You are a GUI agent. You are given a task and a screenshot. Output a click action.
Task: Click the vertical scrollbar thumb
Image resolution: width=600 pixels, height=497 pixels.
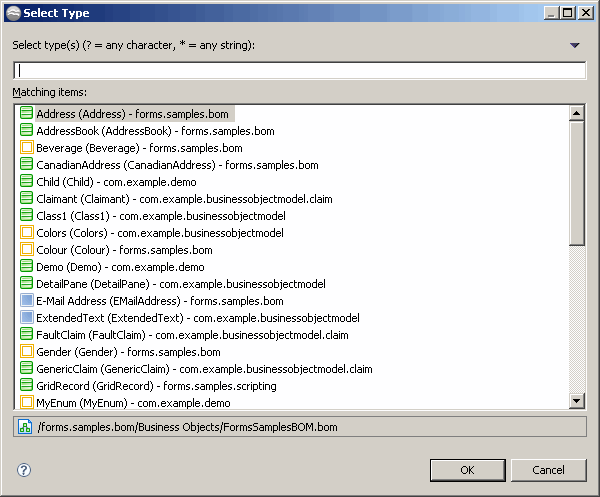[x=576, y=183]
